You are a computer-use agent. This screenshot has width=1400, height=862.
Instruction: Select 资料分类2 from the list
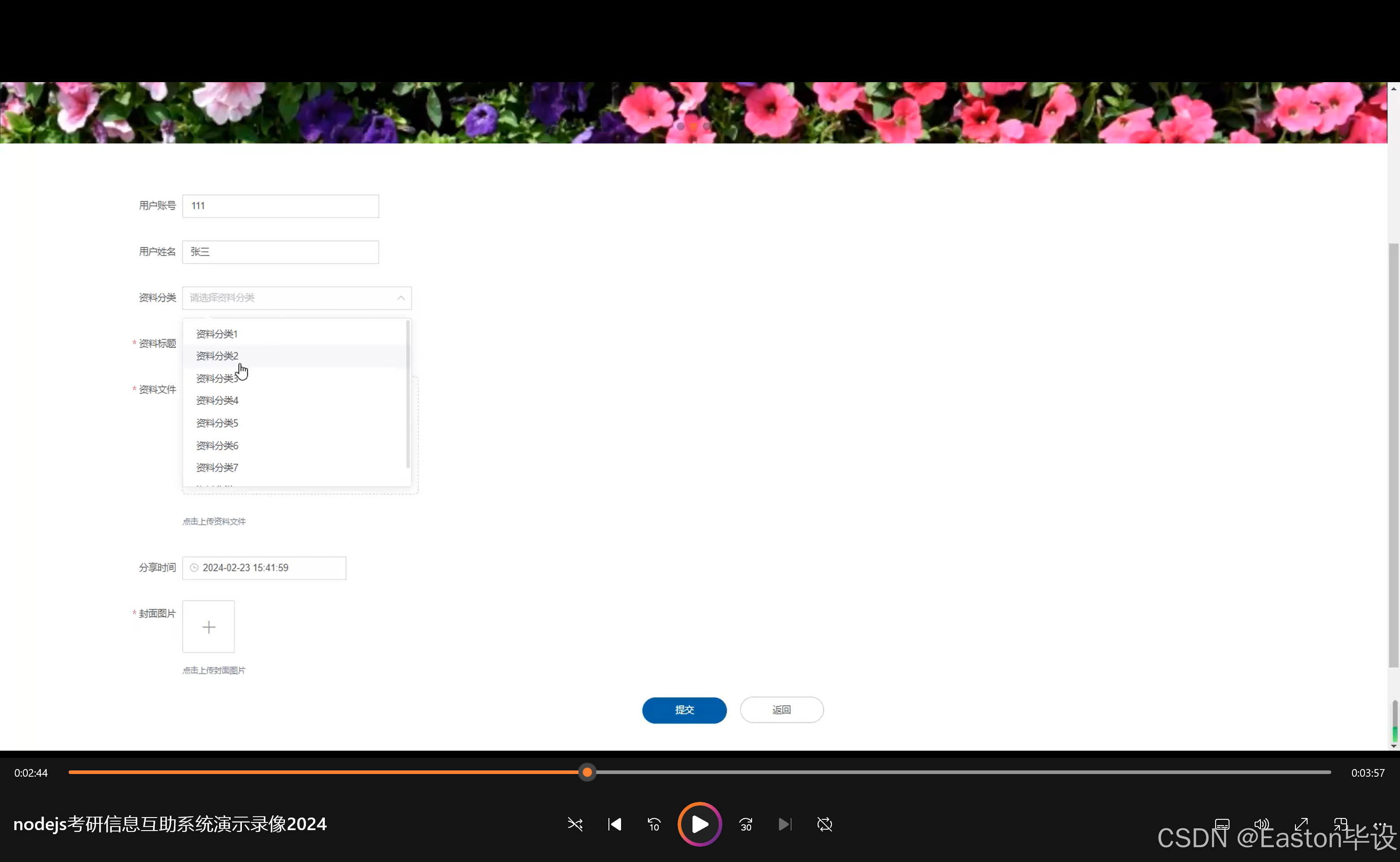coord(217,356)
